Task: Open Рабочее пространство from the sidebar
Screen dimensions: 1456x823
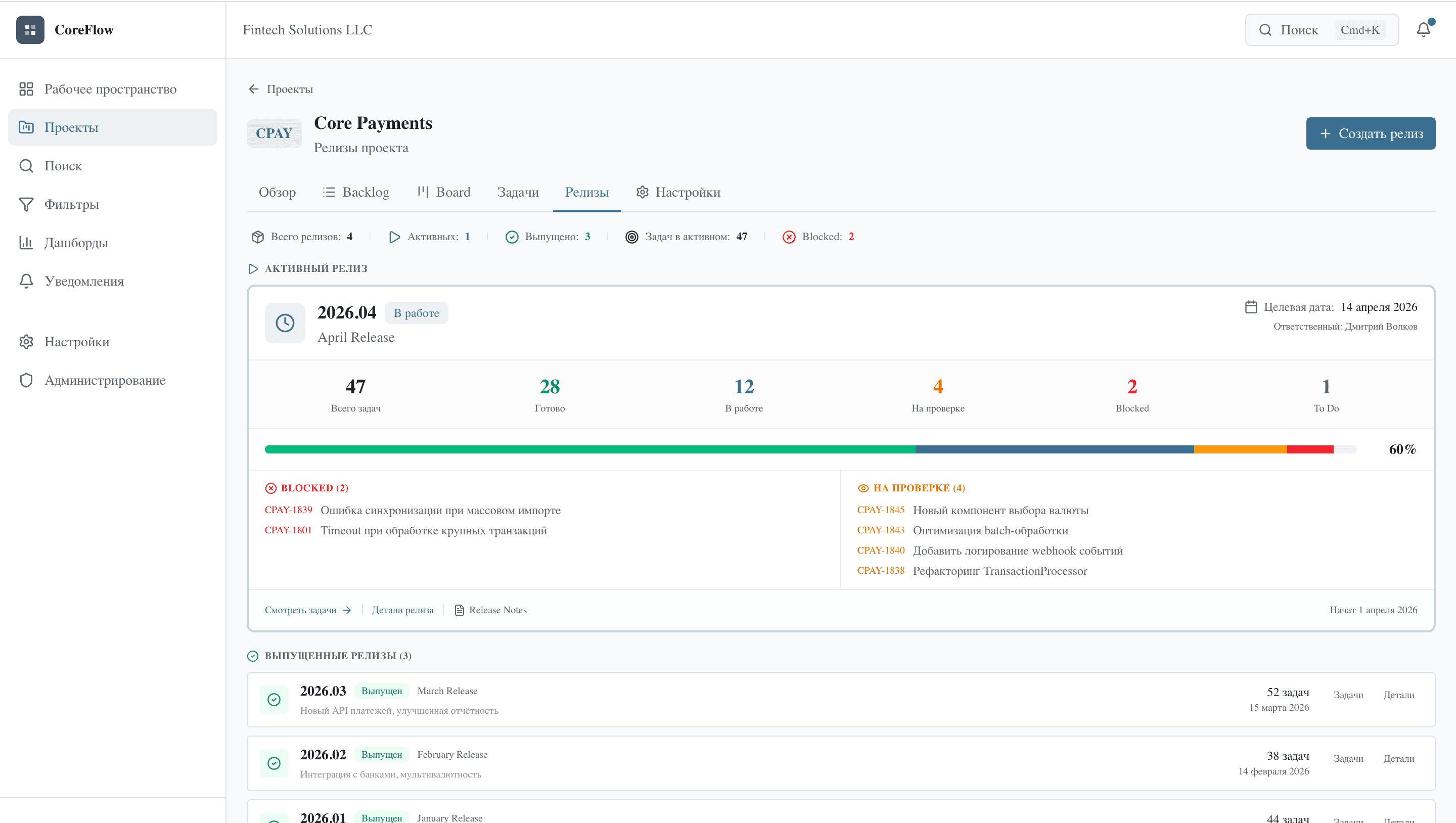Action: click(110, 89)
